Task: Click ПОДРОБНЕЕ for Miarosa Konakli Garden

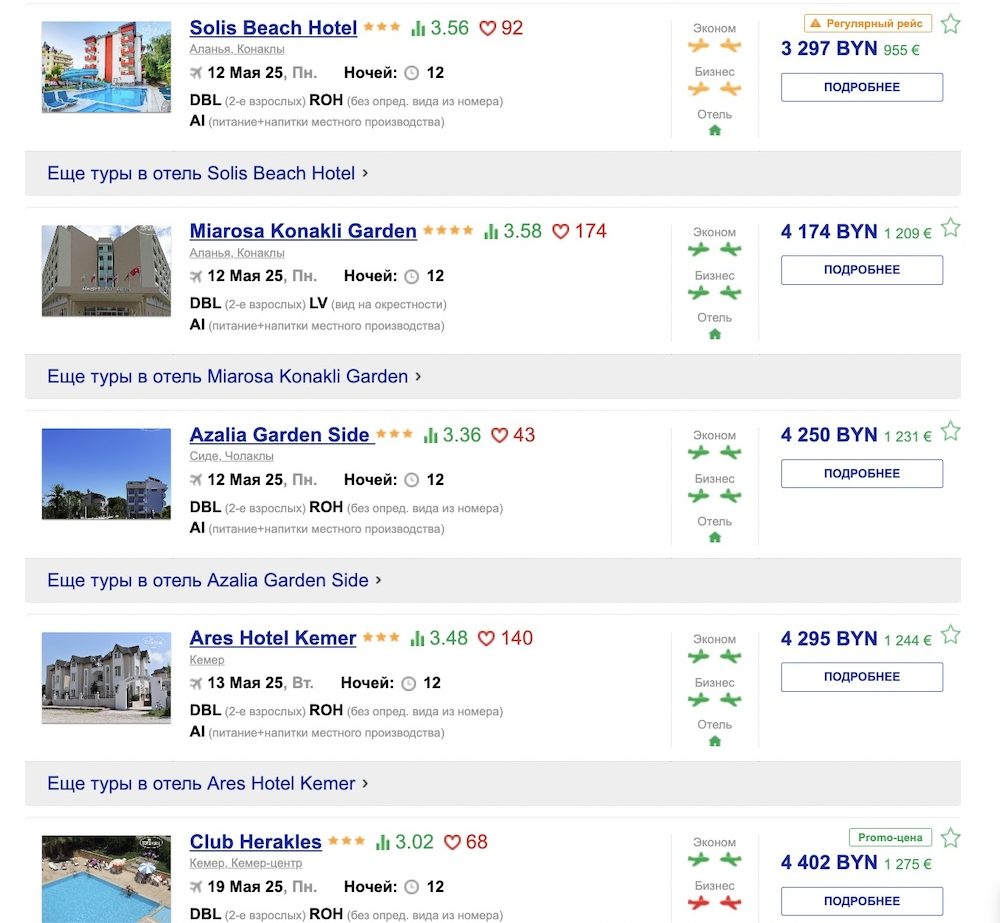Action: (861, 269)
